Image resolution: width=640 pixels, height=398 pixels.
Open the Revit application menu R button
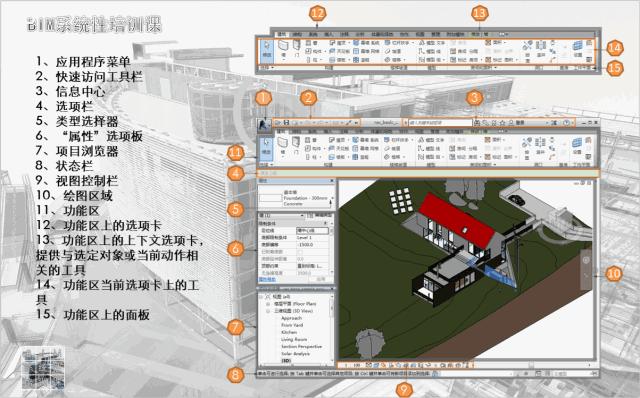click(x=263, y=124)
